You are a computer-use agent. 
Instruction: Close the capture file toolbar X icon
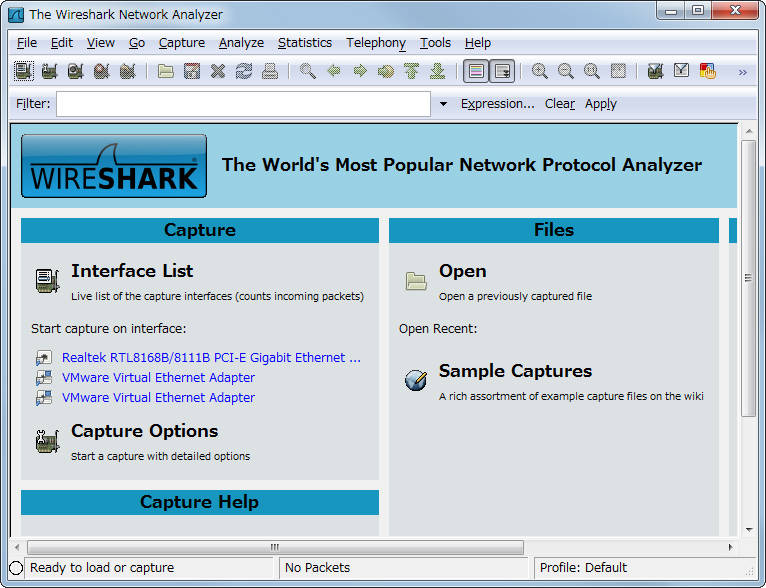(x=218, y=71)
